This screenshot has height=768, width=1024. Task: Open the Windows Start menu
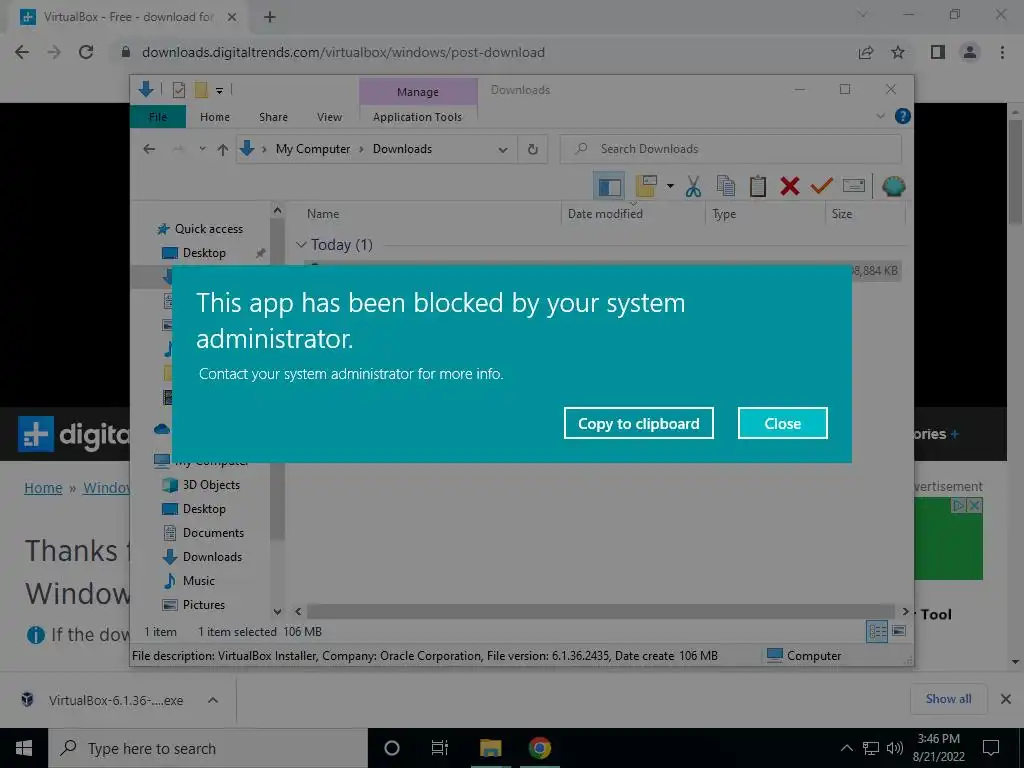24,748
